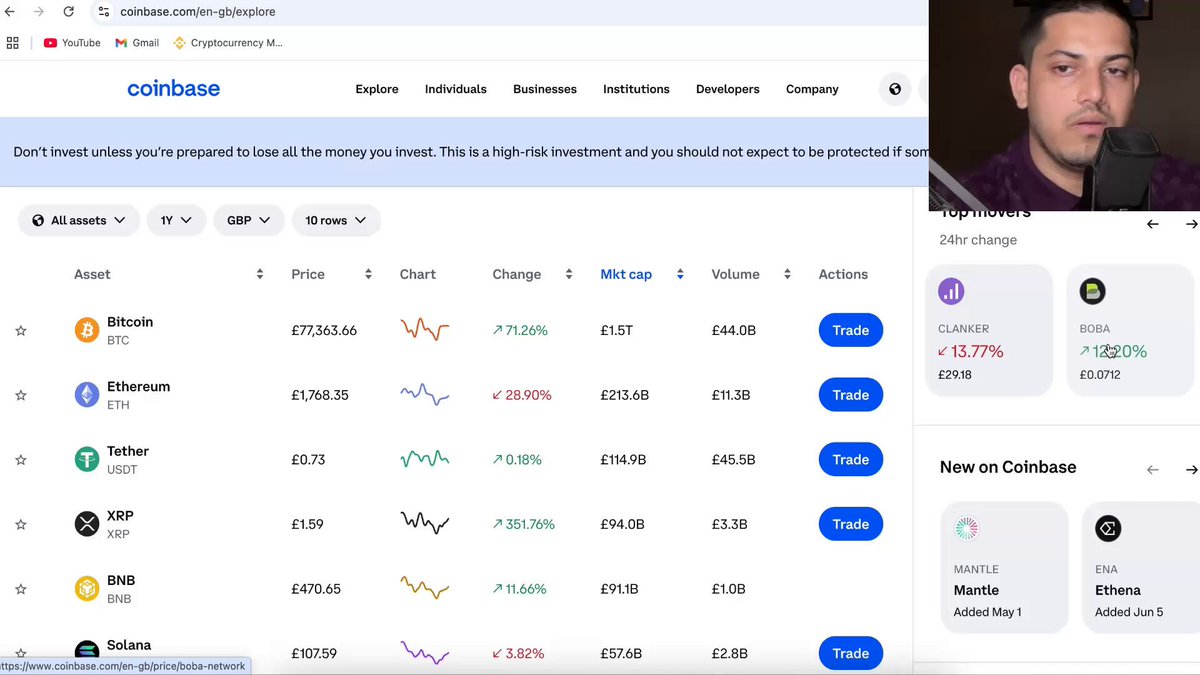Open the Explore menu
Viewport: 1200px width, 675px height.
click(377, 89)
